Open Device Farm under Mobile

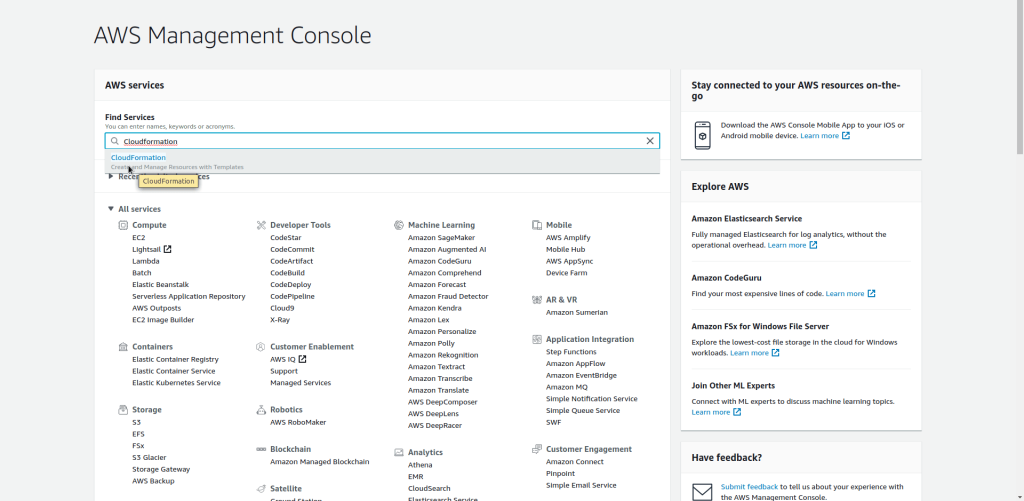(566, 273)
